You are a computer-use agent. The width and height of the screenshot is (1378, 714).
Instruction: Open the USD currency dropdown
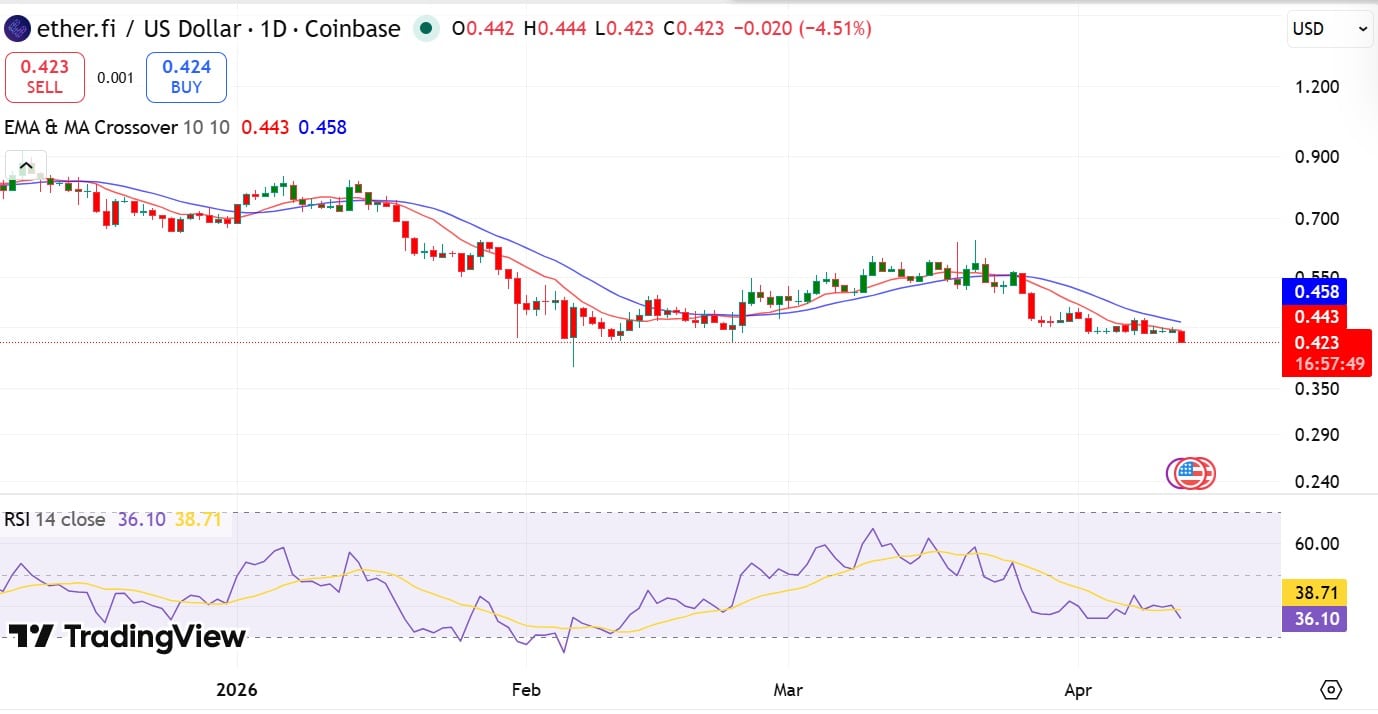[x=1319, y=29]
